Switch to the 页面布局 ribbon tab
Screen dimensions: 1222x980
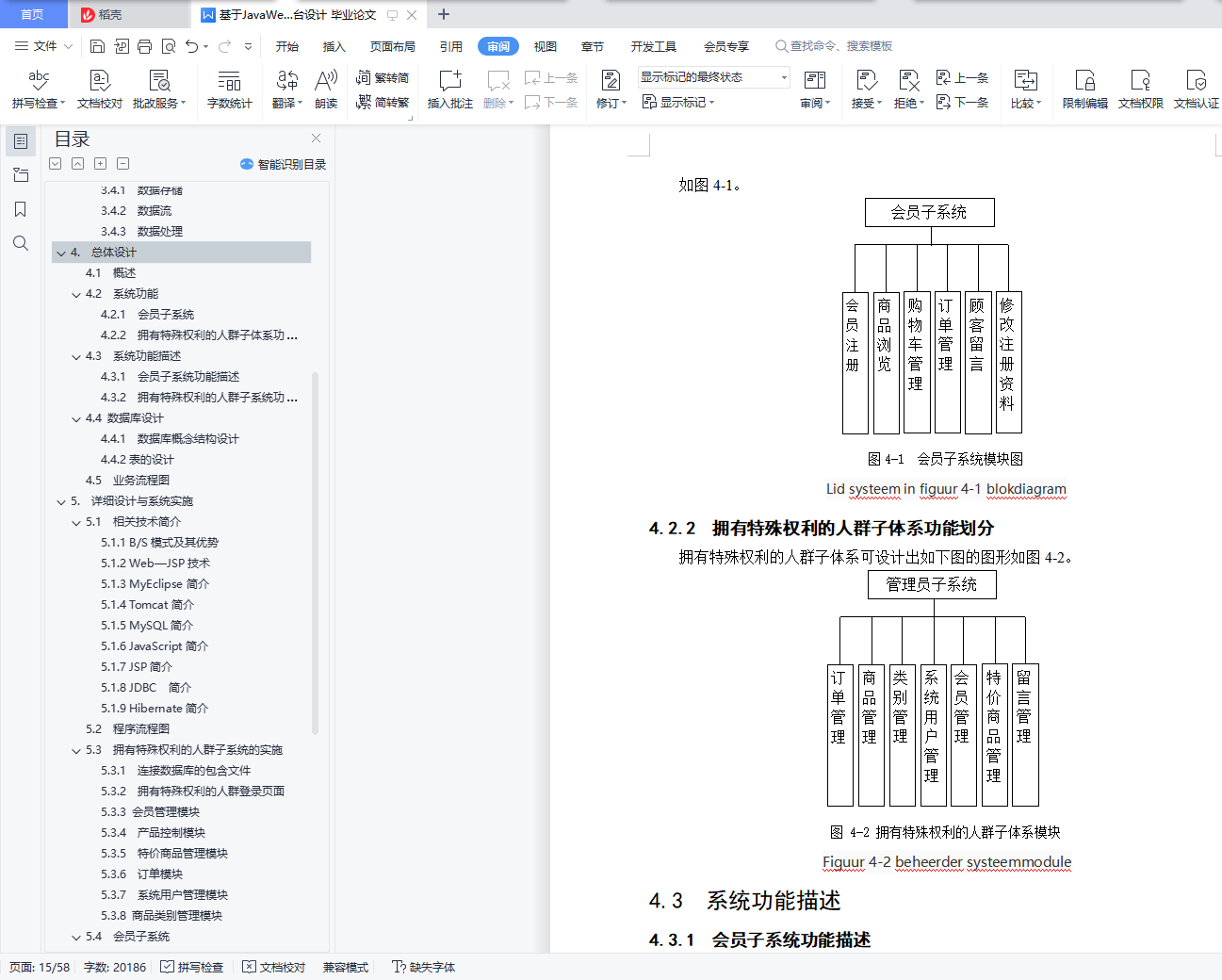tap(393, 46)
